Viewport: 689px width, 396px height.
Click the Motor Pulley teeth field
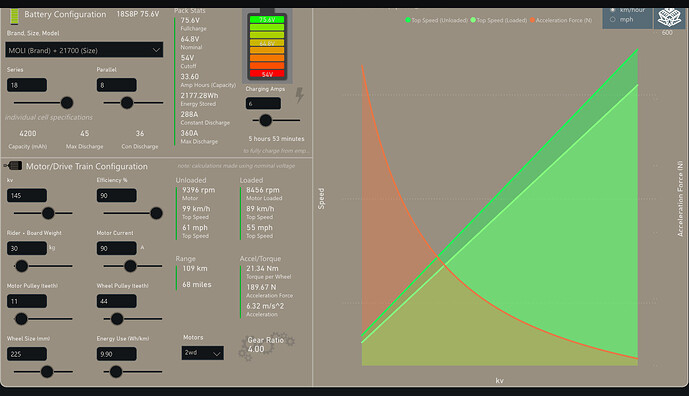click(27, 301)
